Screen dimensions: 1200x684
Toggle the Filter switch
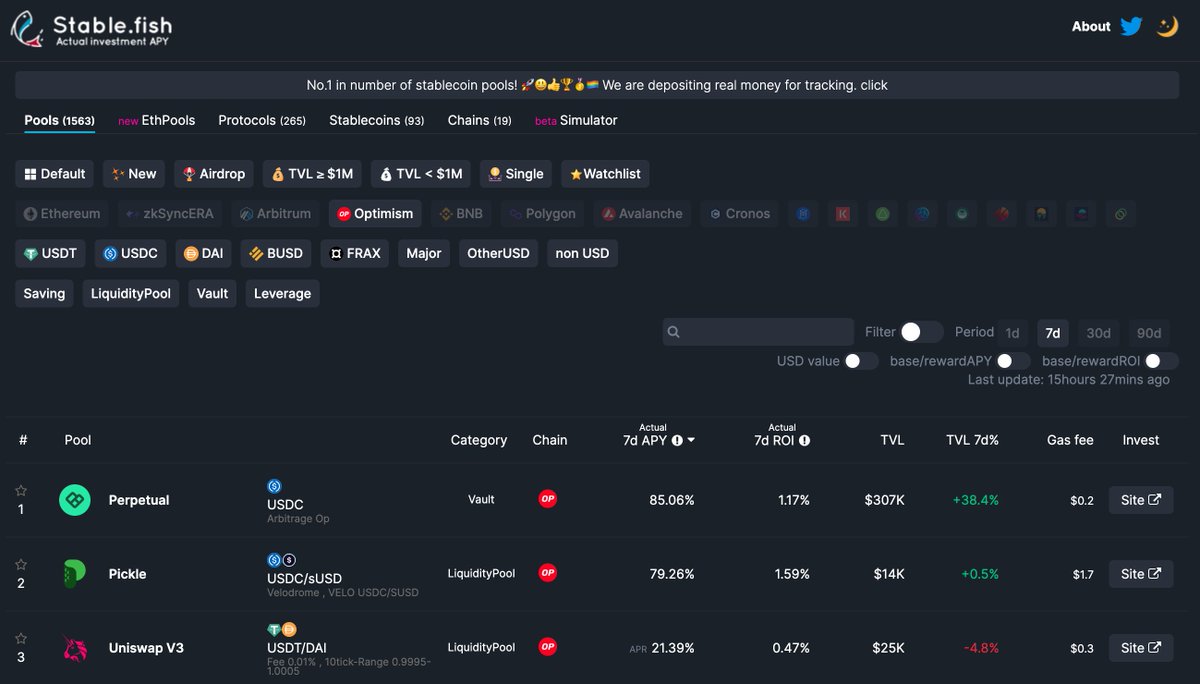(921, 332)
